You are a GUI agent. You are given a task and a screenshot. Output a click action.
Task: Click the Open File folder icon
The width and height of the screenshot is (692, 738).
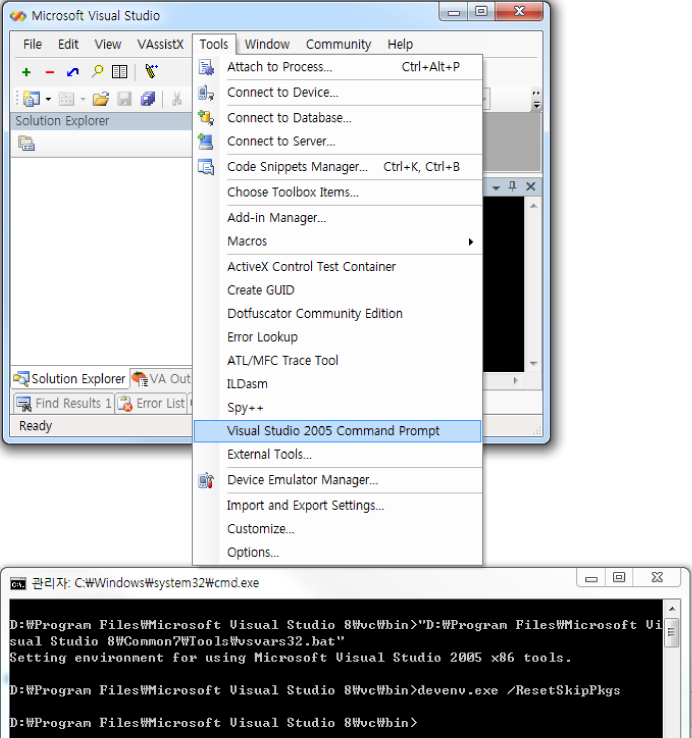(101, 99)
